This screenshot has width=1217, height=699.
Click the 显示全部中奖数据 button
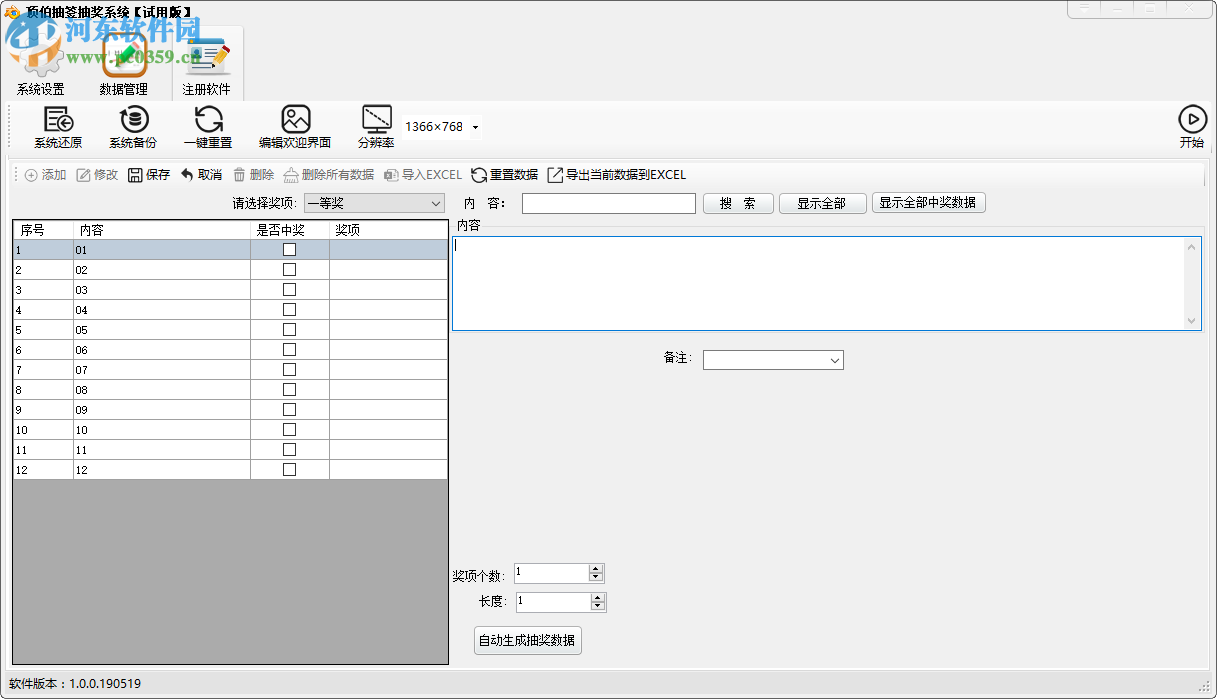(x=928, y=203)
